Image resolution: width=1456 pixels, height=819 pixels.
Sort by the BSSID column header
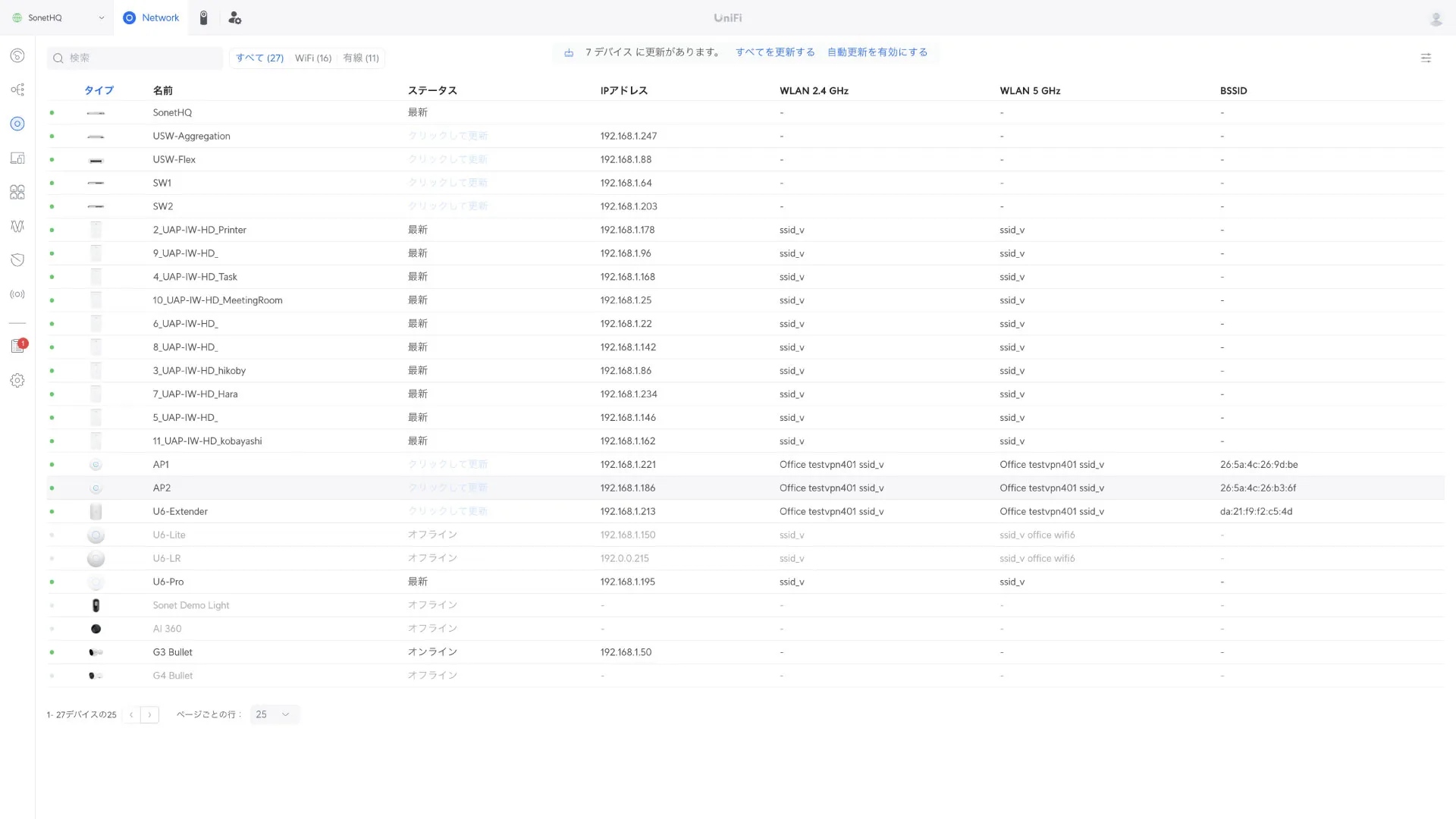click(x=1233, y=91)
